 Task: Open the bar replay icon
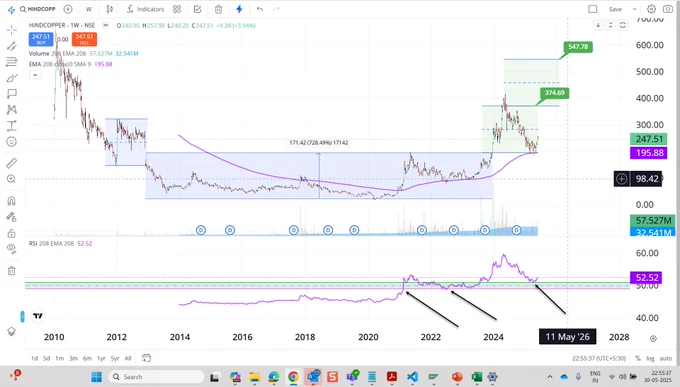click(x=218, y=9)
